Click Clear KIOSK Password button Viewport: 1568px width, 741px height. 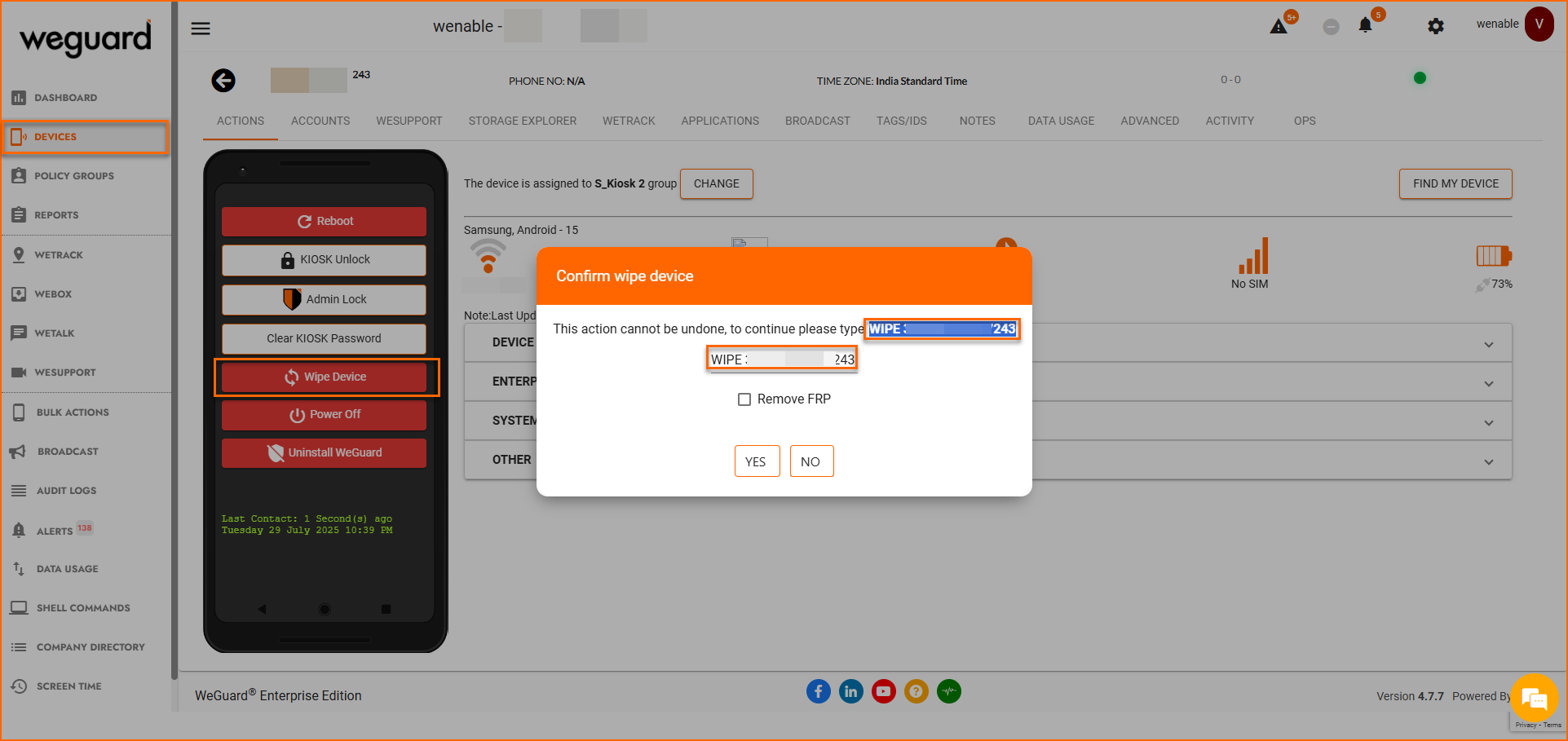324,338
